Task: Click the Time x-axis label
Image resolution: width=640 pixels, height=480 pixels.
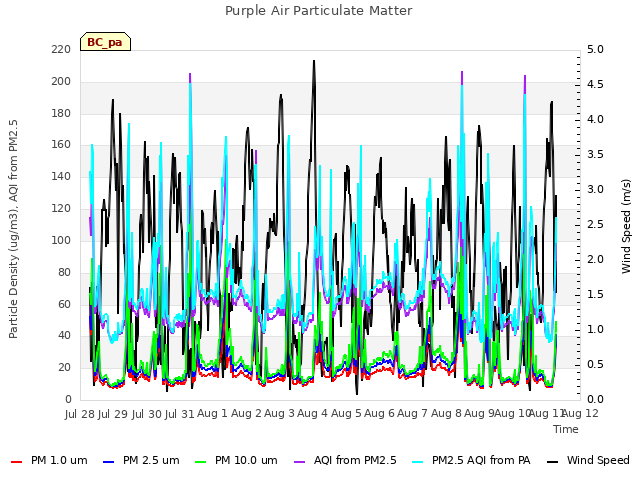Action: click(566, 429)
